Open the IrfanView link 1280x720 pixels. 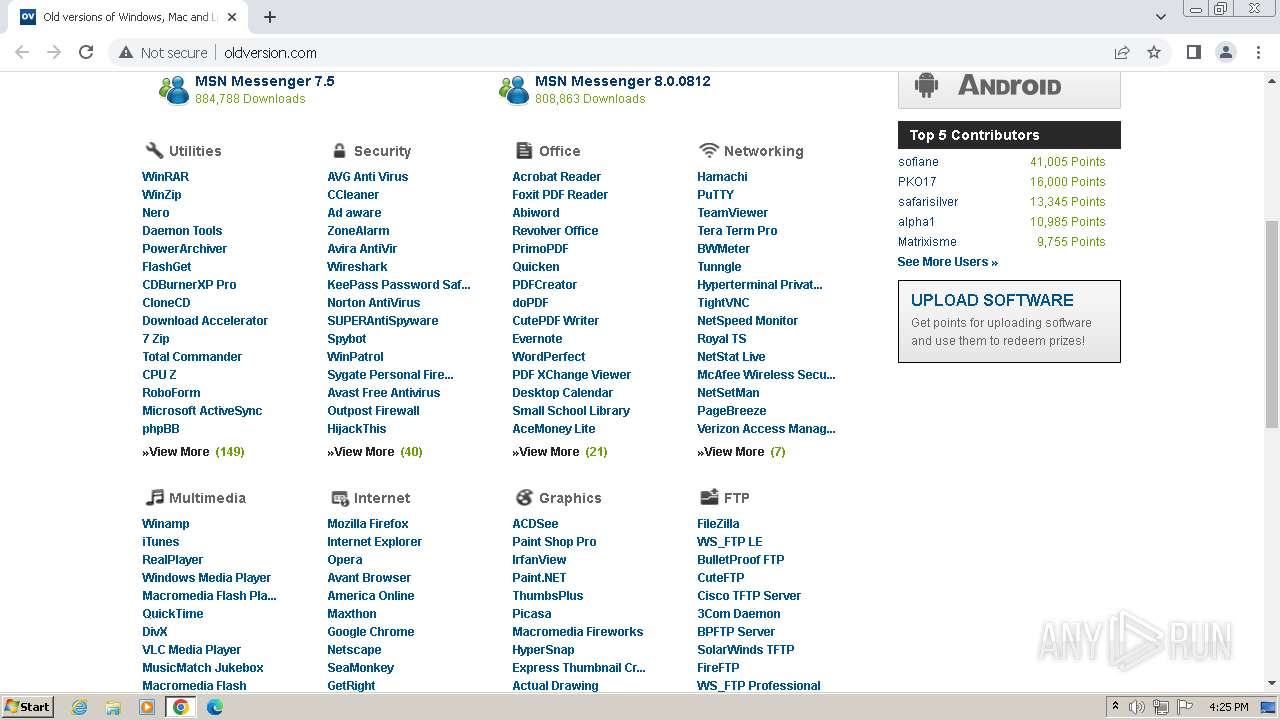click(x=539, y=560)
